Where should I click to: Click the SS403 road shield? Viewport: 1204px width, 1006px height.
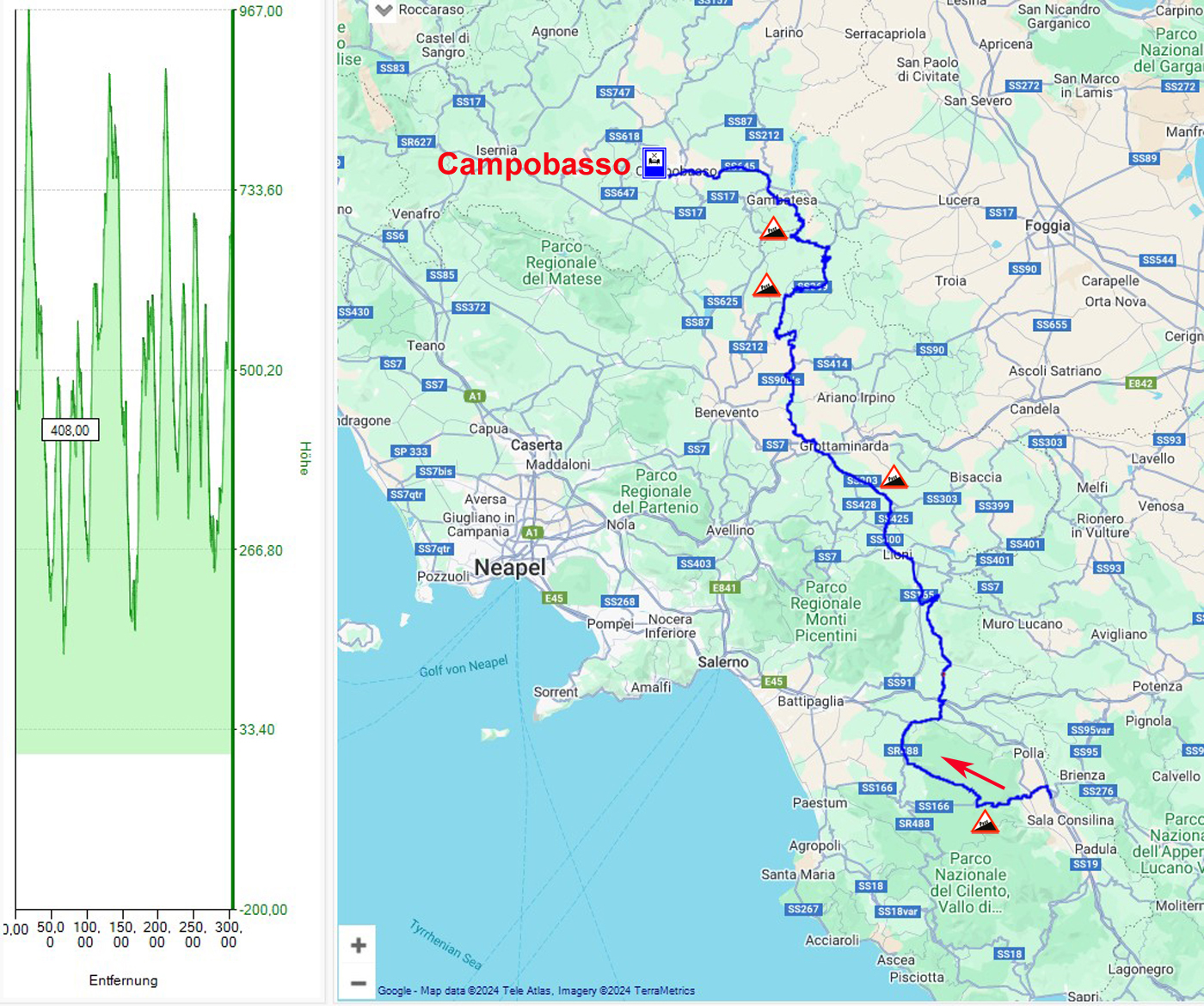(x=695, y=563)
